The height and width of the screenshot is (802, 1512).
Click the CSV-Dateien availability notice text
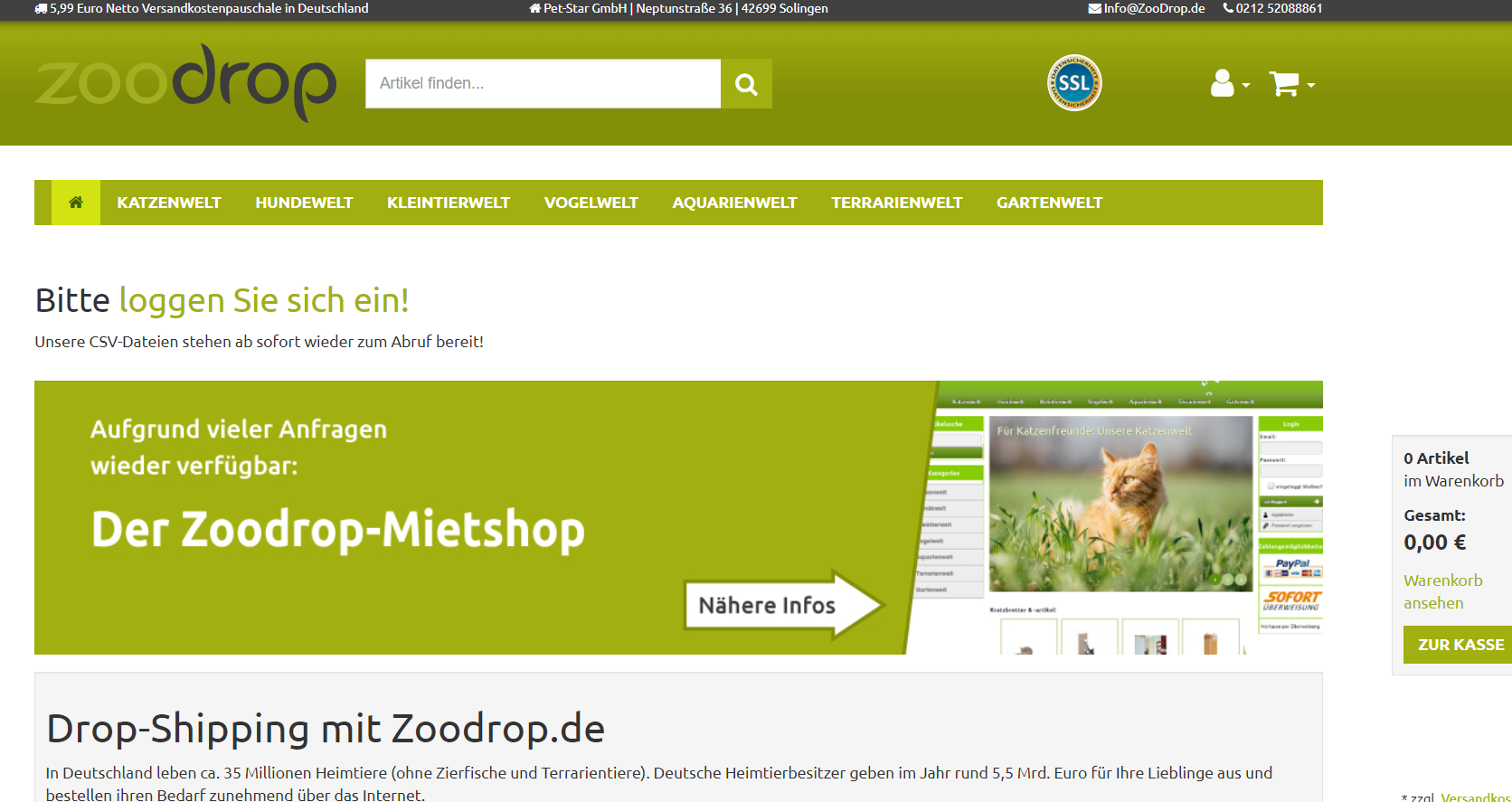point(259,342)
